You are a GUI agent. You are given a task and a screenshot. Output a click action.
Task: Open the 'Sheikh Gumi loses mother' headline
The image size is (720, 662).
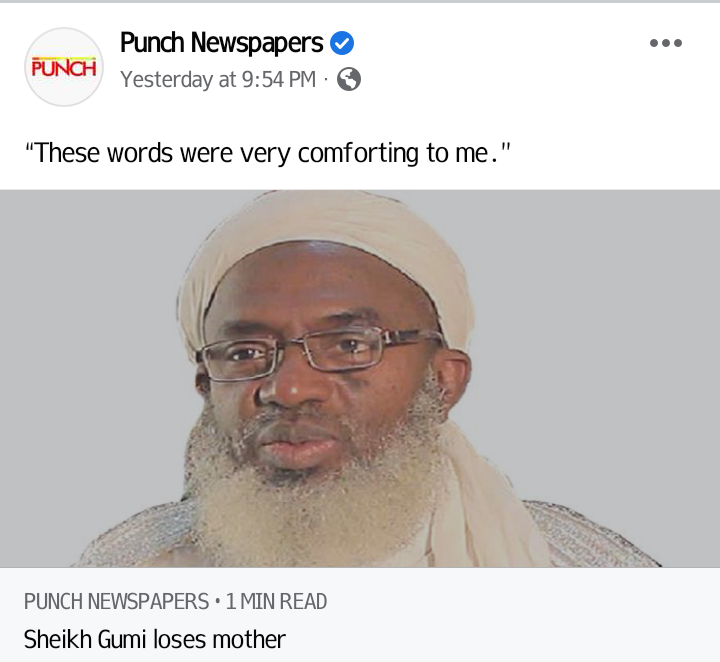[155, 640]
